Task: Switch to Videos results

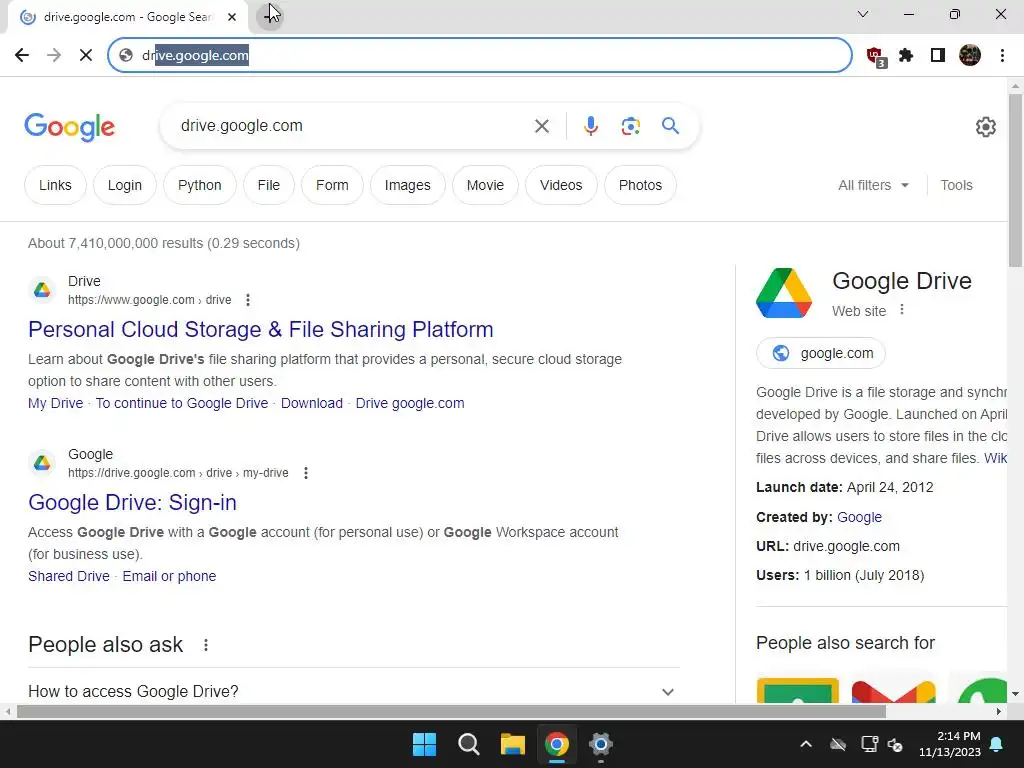Action: click(x=561, y=185)
